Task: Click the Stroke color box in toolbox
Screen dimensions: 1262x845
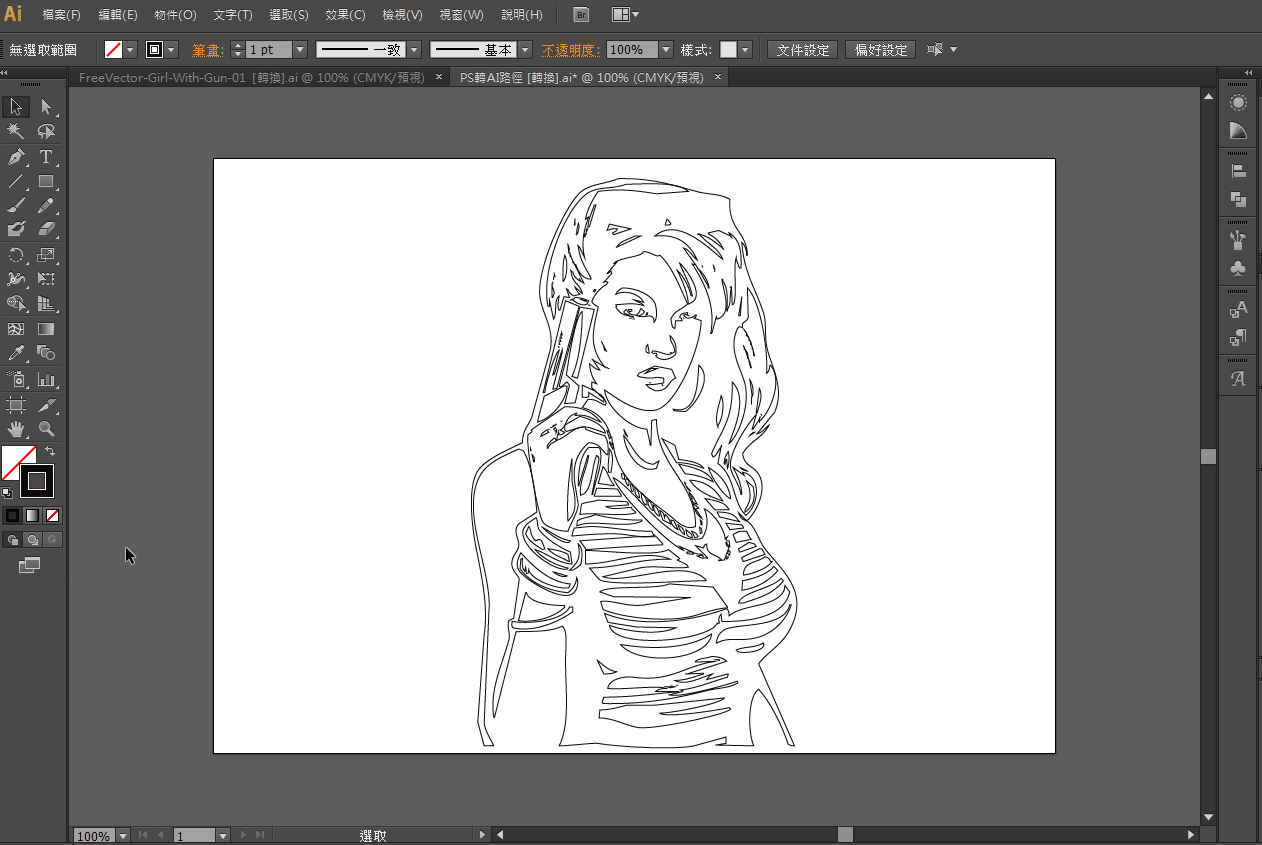Action: (37, 481)
